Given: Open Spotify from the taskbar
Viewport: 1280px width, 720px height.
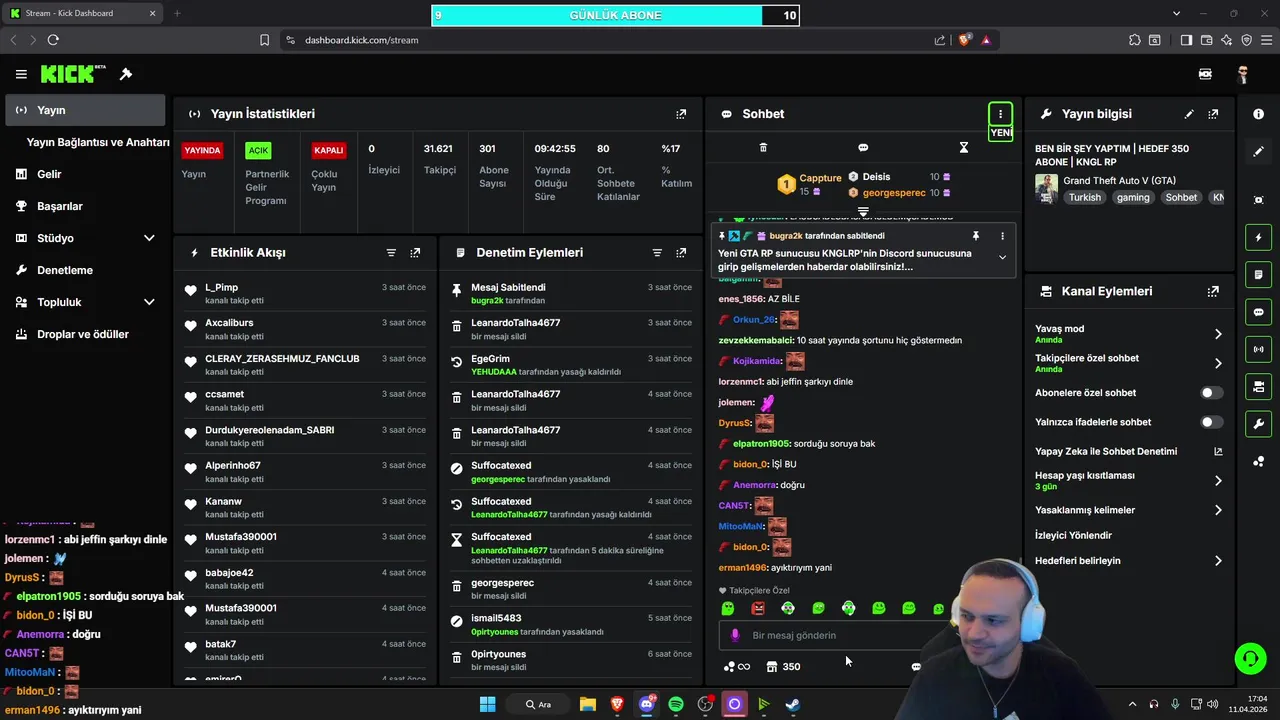Looking at the screenshot, I should 675,704.
